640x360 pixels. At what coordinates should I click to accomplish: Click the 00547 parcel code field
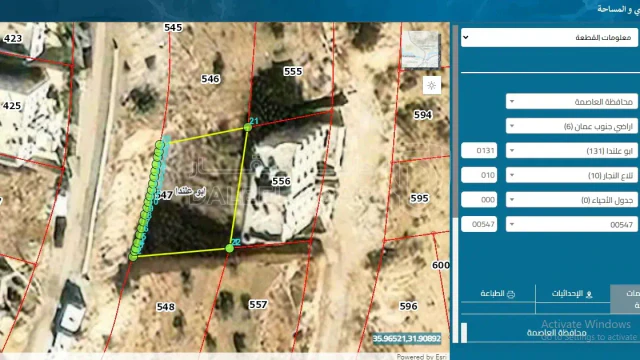(479, 224)
